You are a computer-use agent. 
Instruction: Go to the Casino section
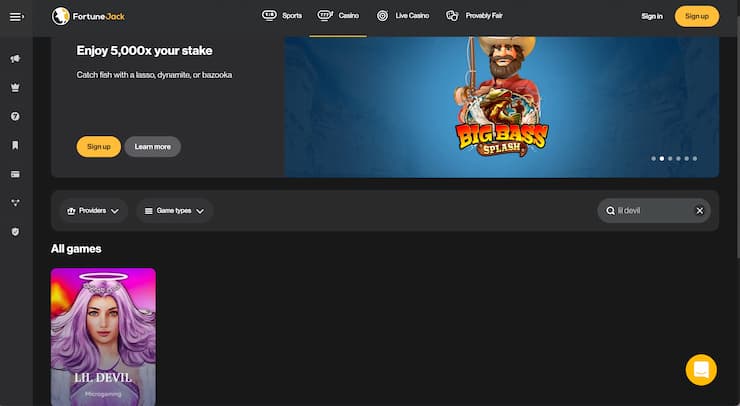pos(338,16)
